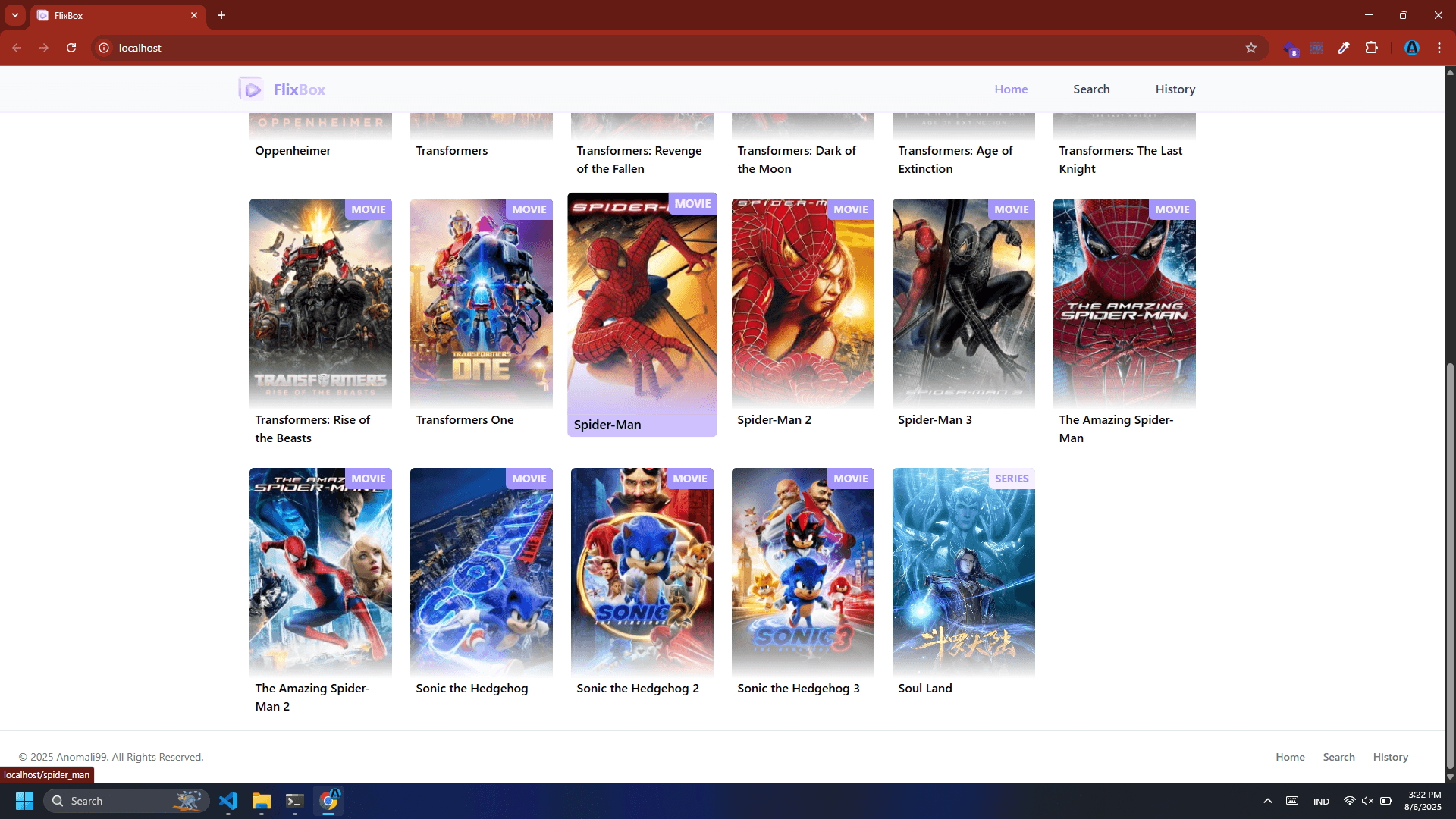This screenshot has height=819, width=1456.
Task: Click 'Transformers: Revenge of the Fallen' title
Action: click(639, 159)
